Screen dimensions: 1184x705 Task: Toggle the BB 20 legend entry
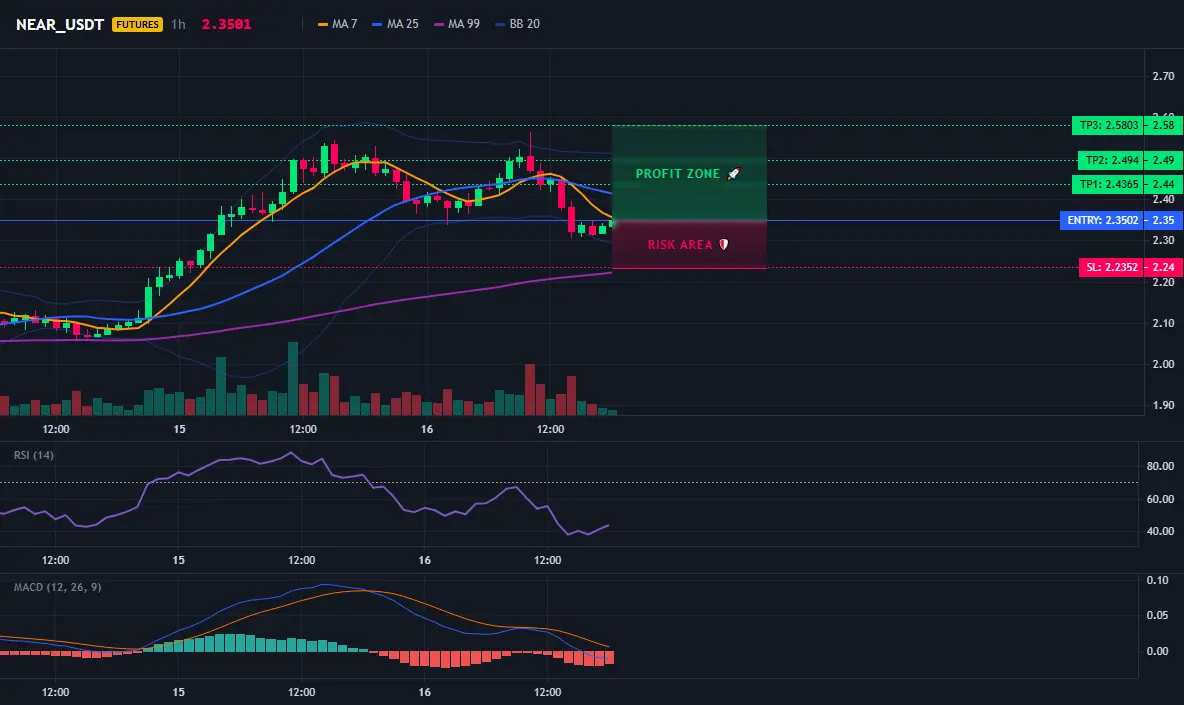pos(518,24)
